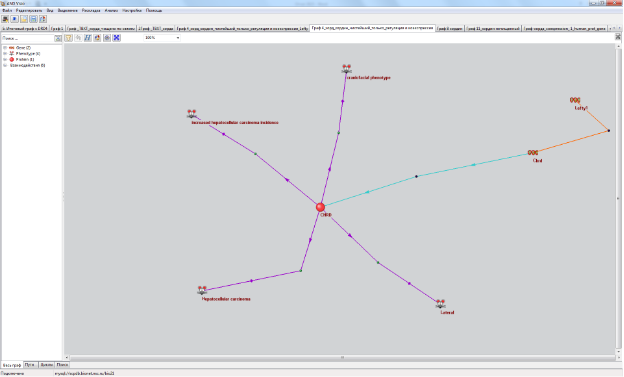Click the craniofacial phenotype node
This screenshot has width=624, height=377.
(347, 69)
